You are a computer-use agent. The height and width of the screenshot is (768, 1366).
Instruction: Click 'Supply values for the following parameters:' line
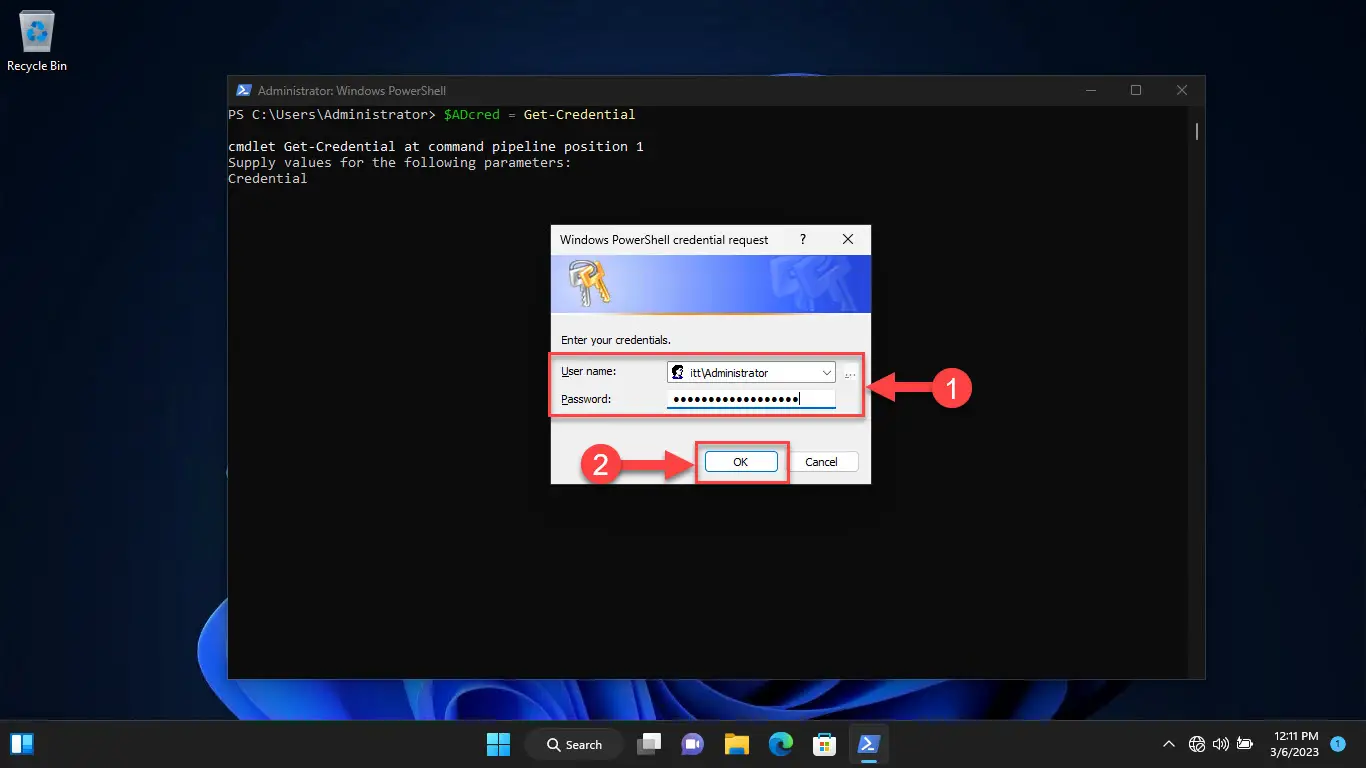tap(400, 163)
